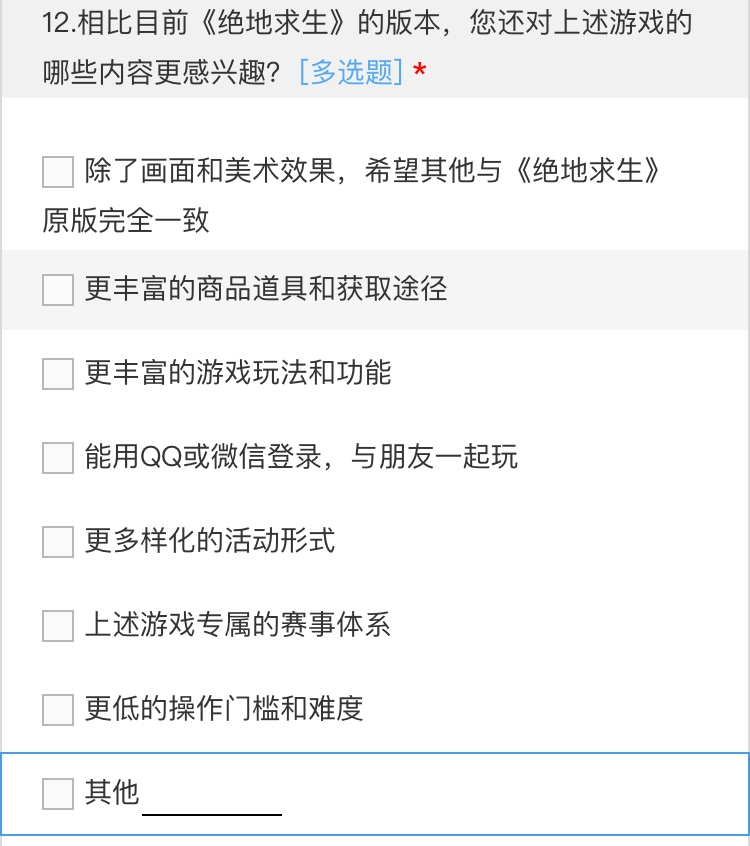Select the highlighted "其他" answer row
750x846 pixels.
375,793
